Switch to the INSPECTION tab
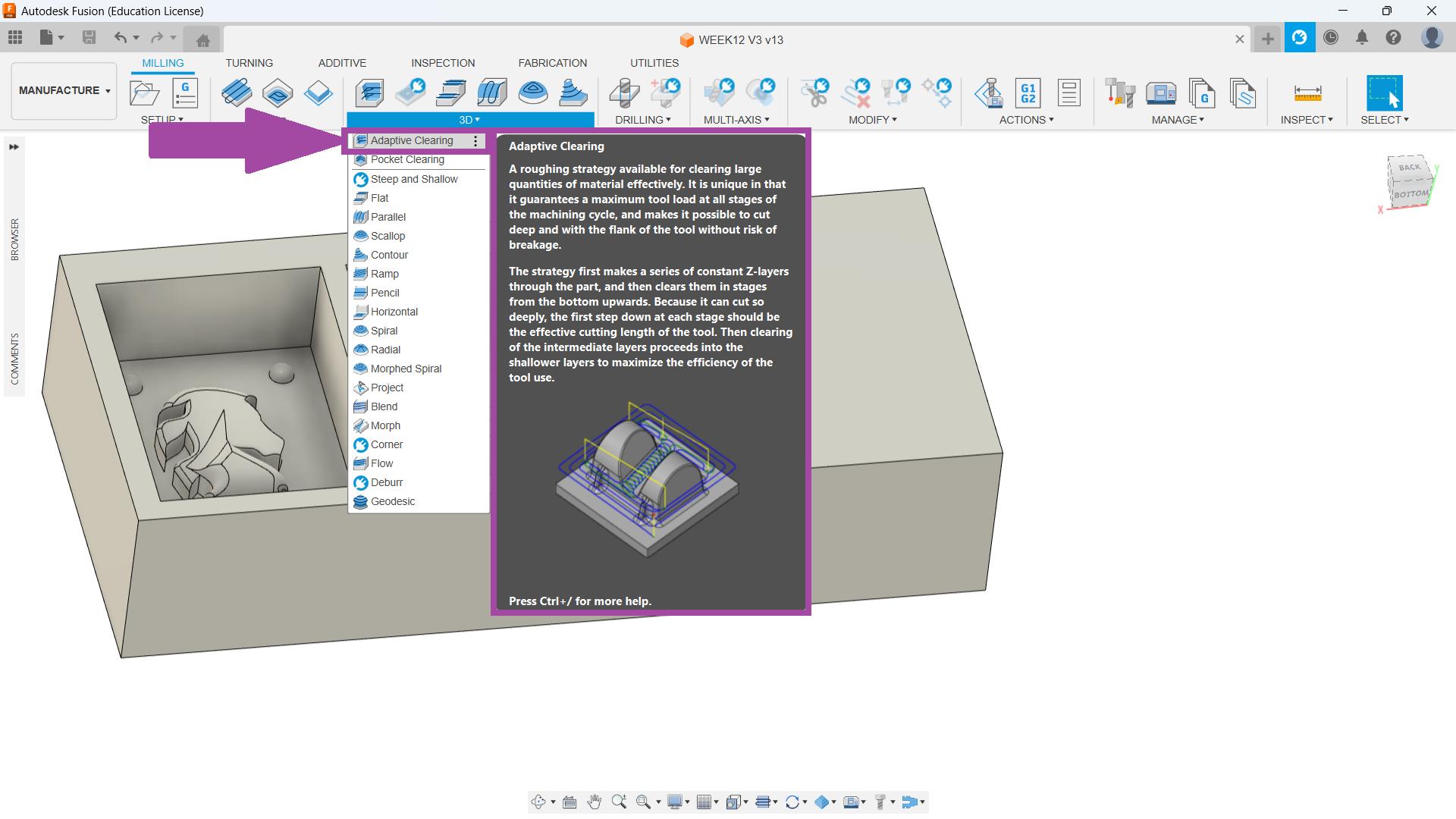Screen dimensions: 1456x819 coord(443,63)
